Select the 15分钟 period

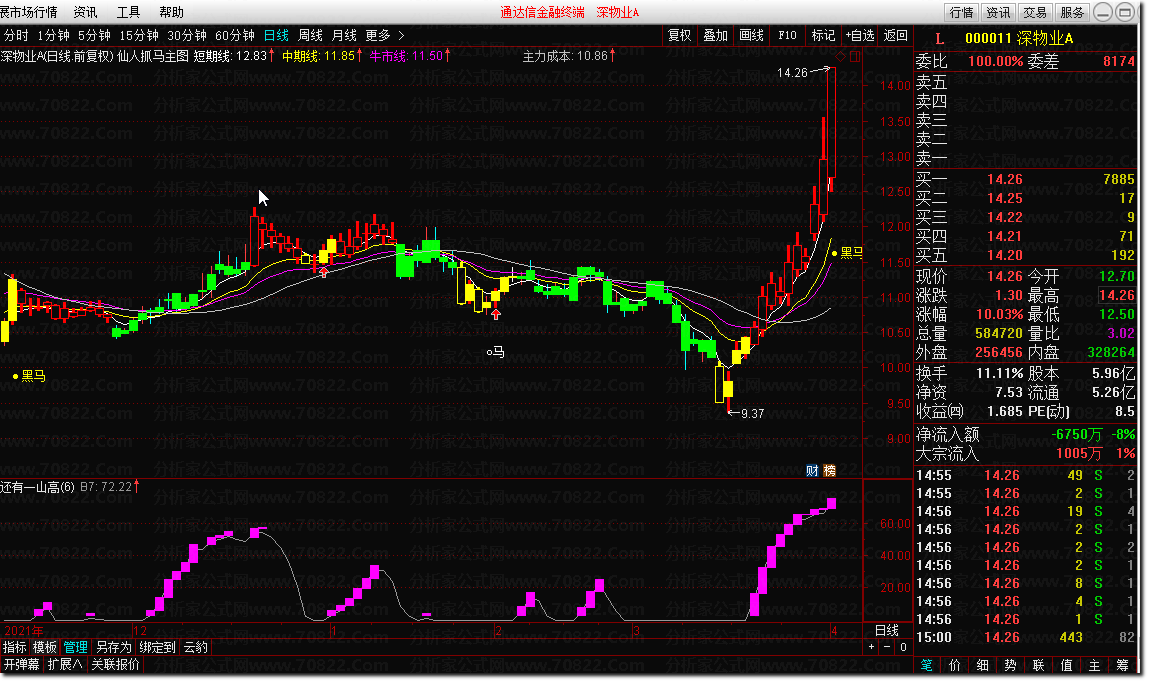tap(139, 35)
